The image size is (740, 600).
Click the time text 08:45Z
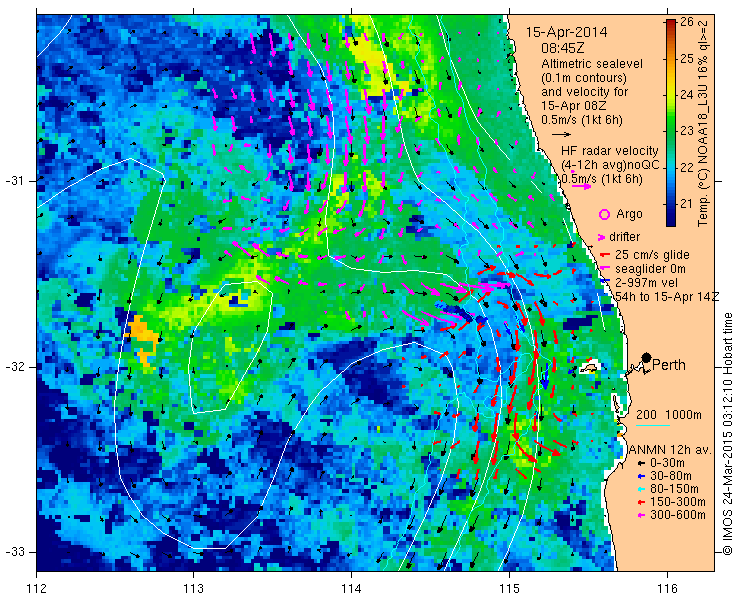pyautogui.click(x=563, y=48)
